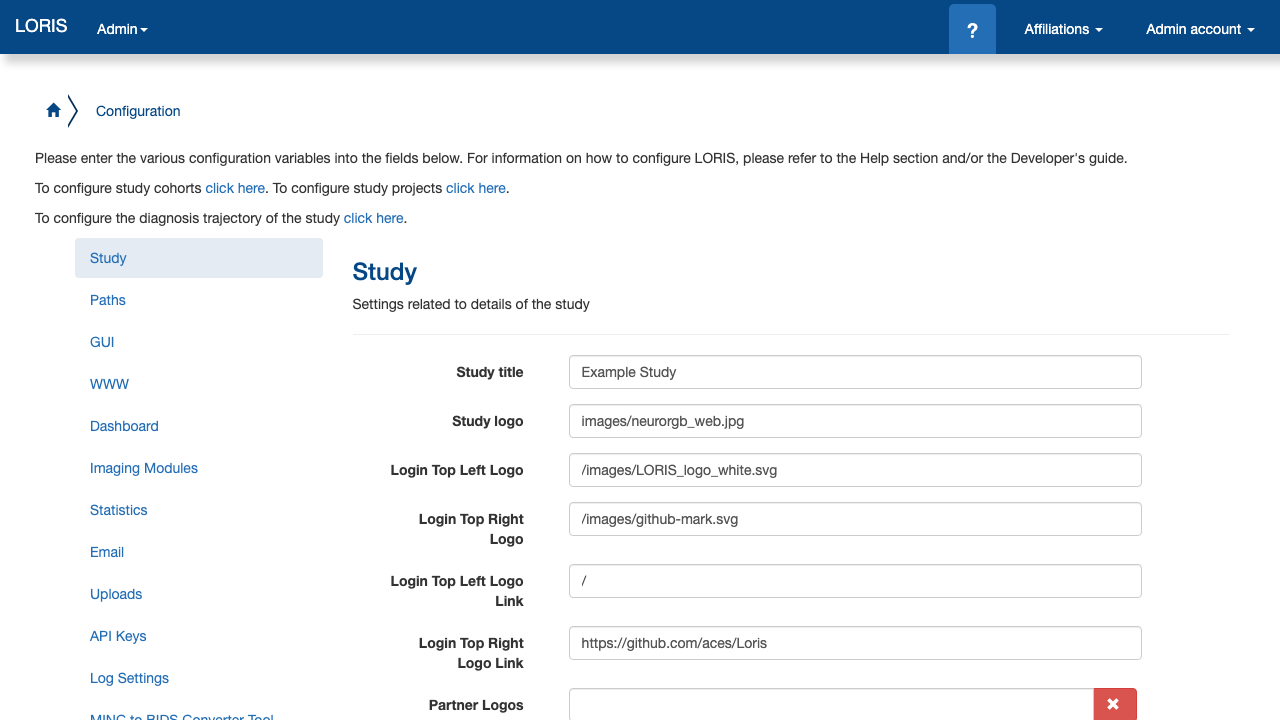This screenshot has height=720, width=1280.
Task: Click into the Partner Logos input field
Action: 831,705
